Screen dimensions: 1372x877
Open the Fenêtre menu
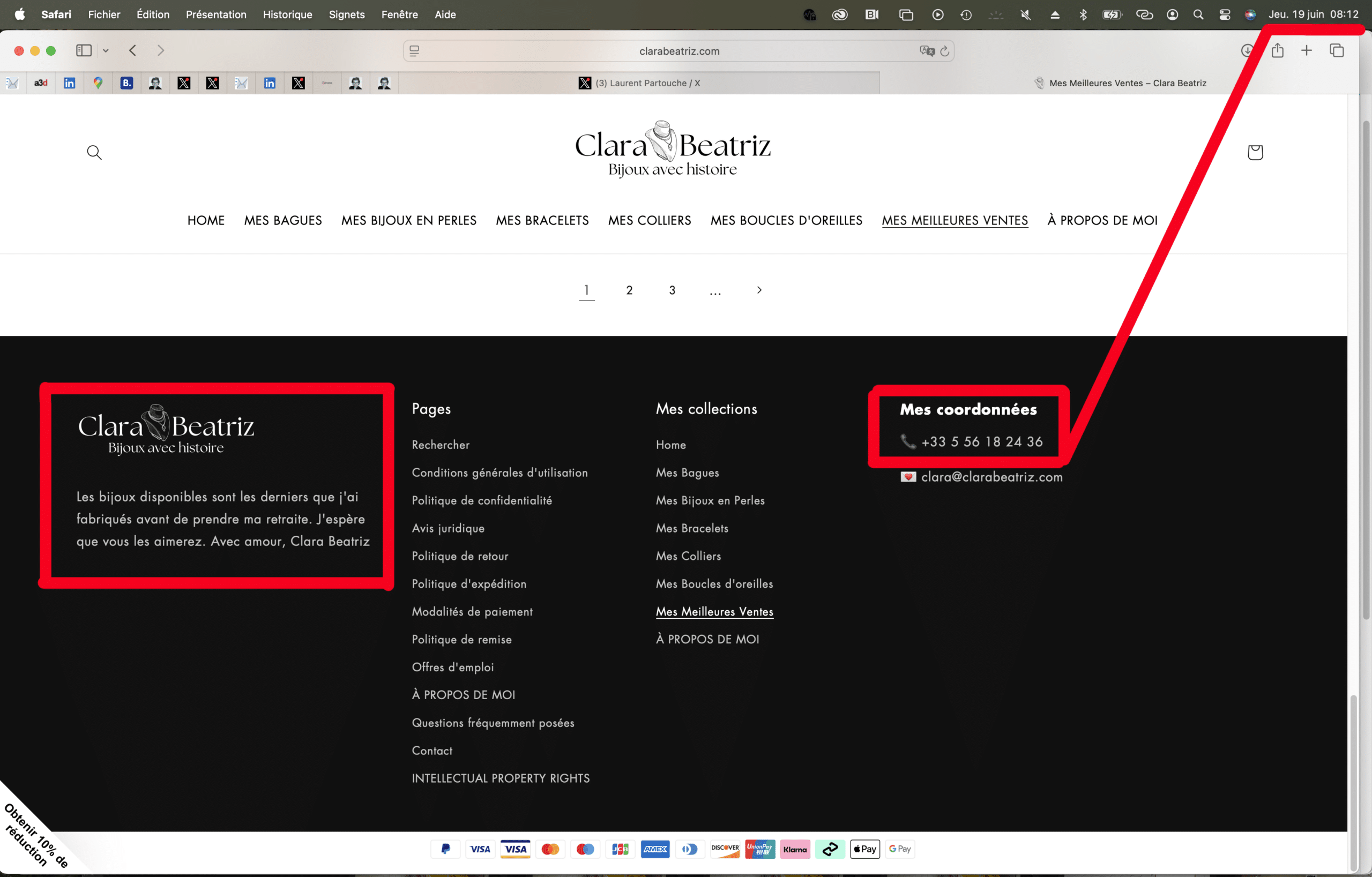click(399, 14)
